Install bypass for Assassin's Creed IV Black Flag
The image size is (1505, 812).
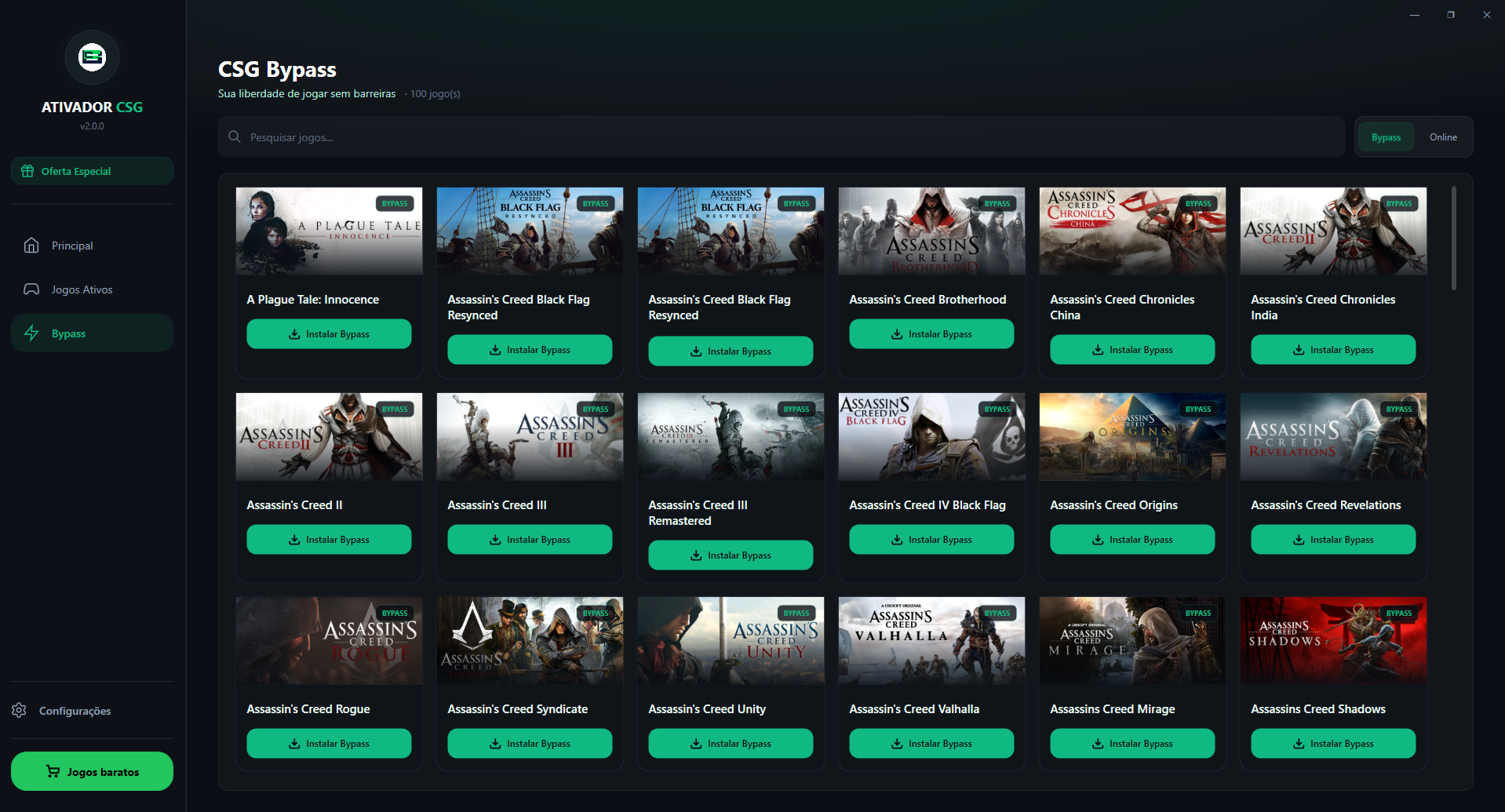tap(931, 540)
